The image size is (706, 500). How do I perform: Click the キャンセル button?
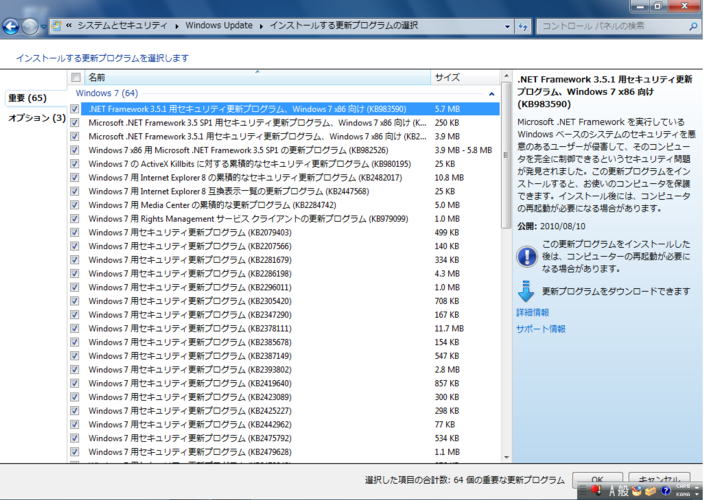[659, 479]
